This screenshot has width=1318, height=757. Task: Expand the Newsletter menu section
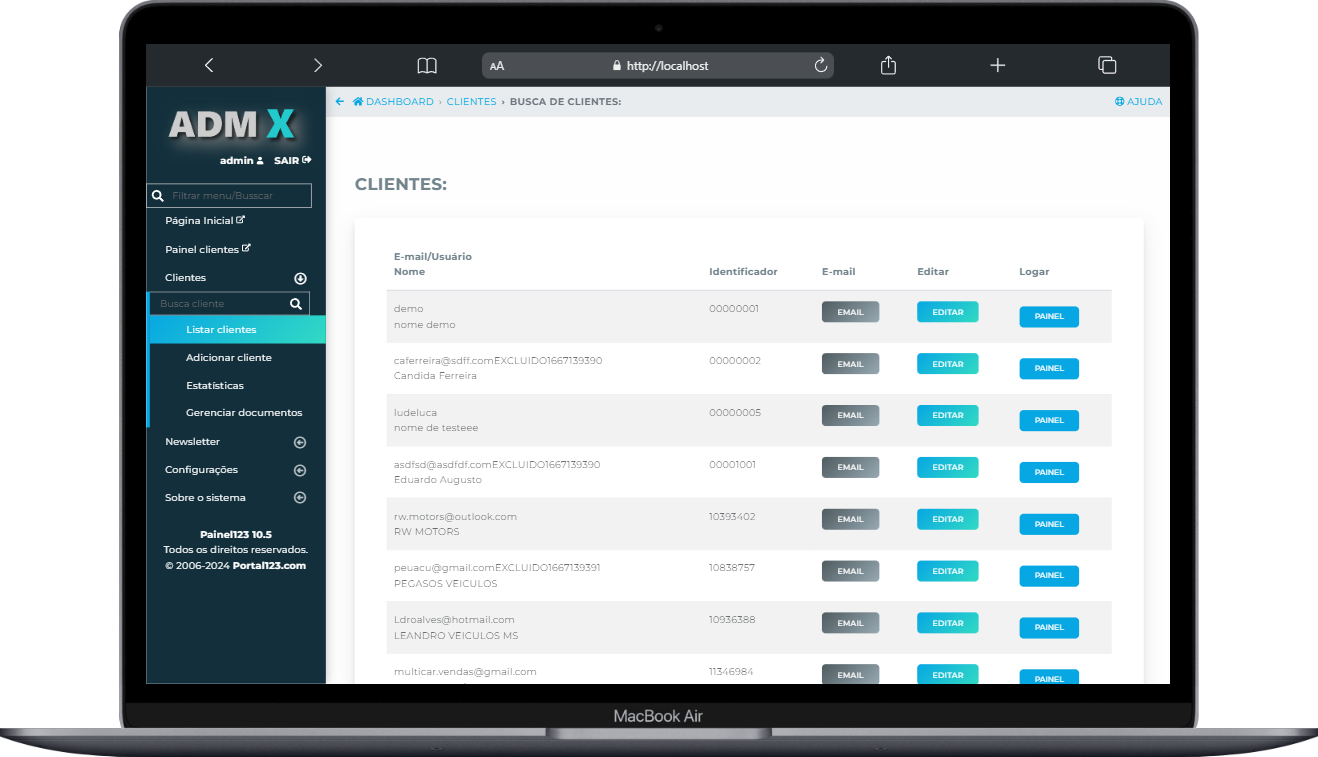coord(300,442)
